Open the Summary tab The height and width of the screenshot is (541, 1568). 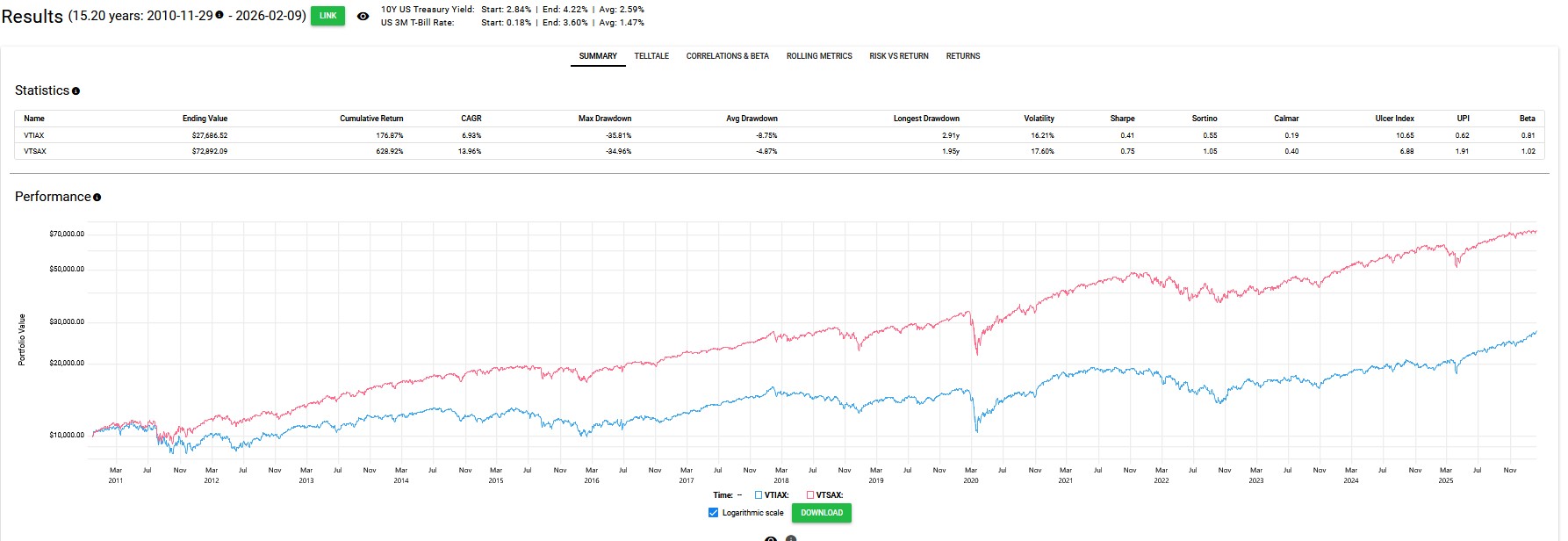click(x=598, y=56)
